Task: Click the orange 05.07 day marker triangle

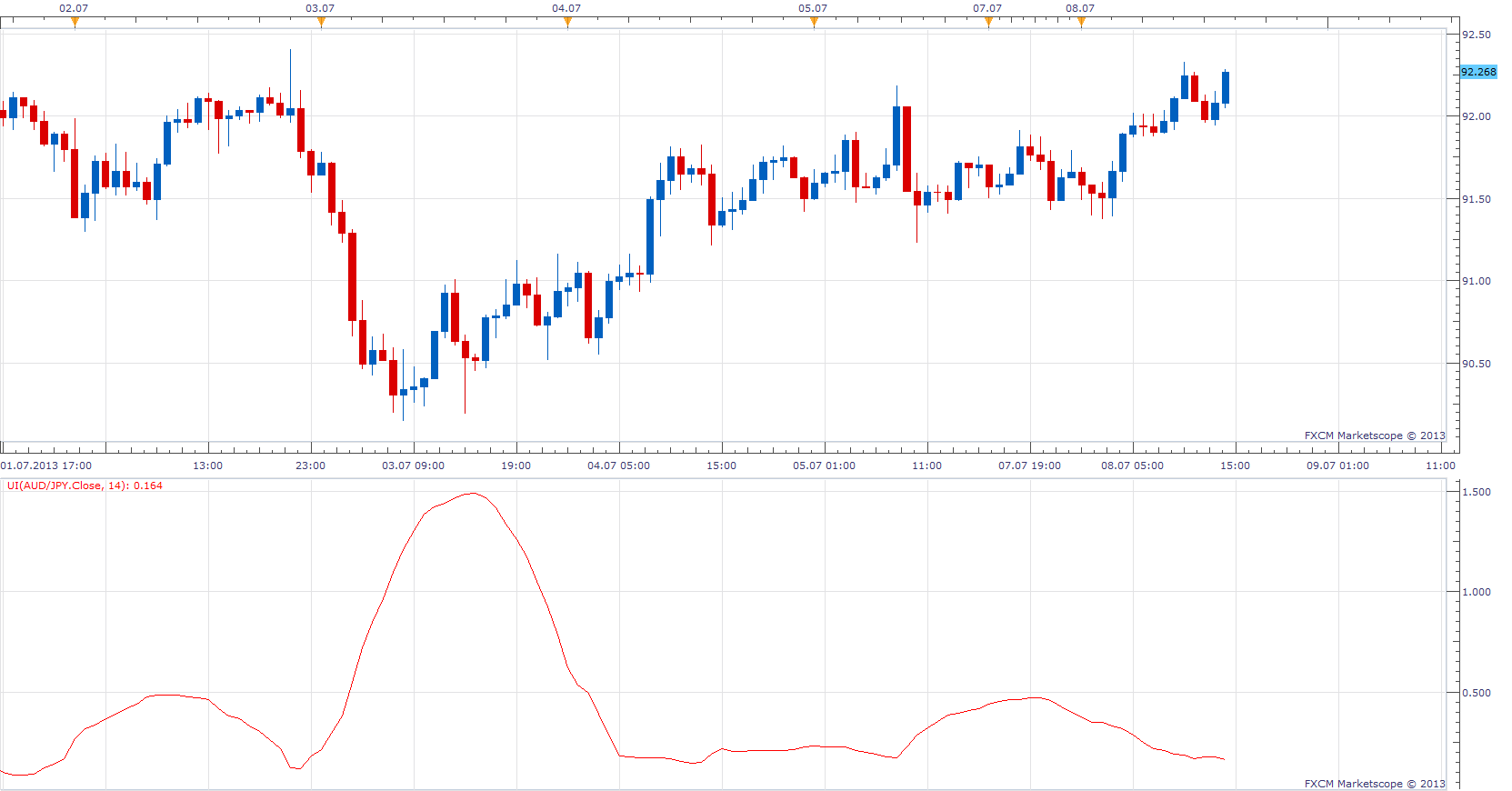Action: coord(814,23)
